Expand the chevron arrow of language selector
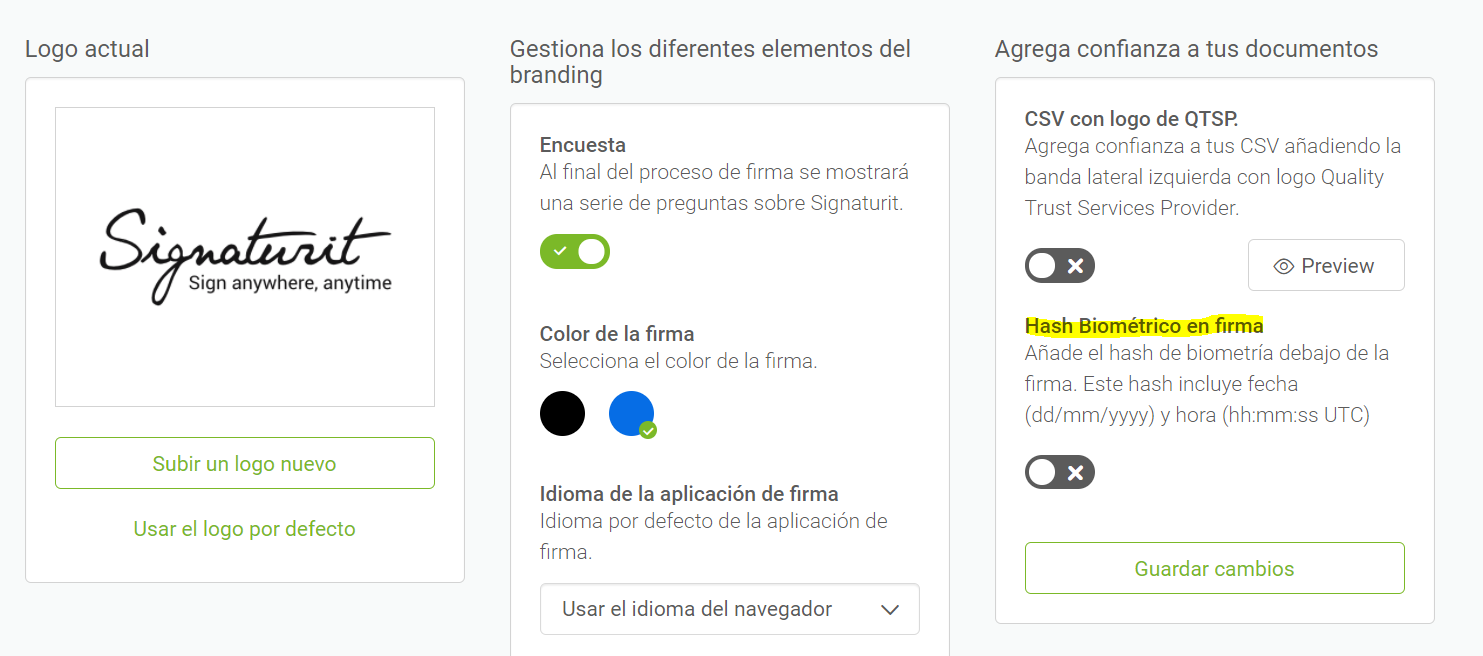Viewport: 1483px width, 656px height. coord(890,610)
